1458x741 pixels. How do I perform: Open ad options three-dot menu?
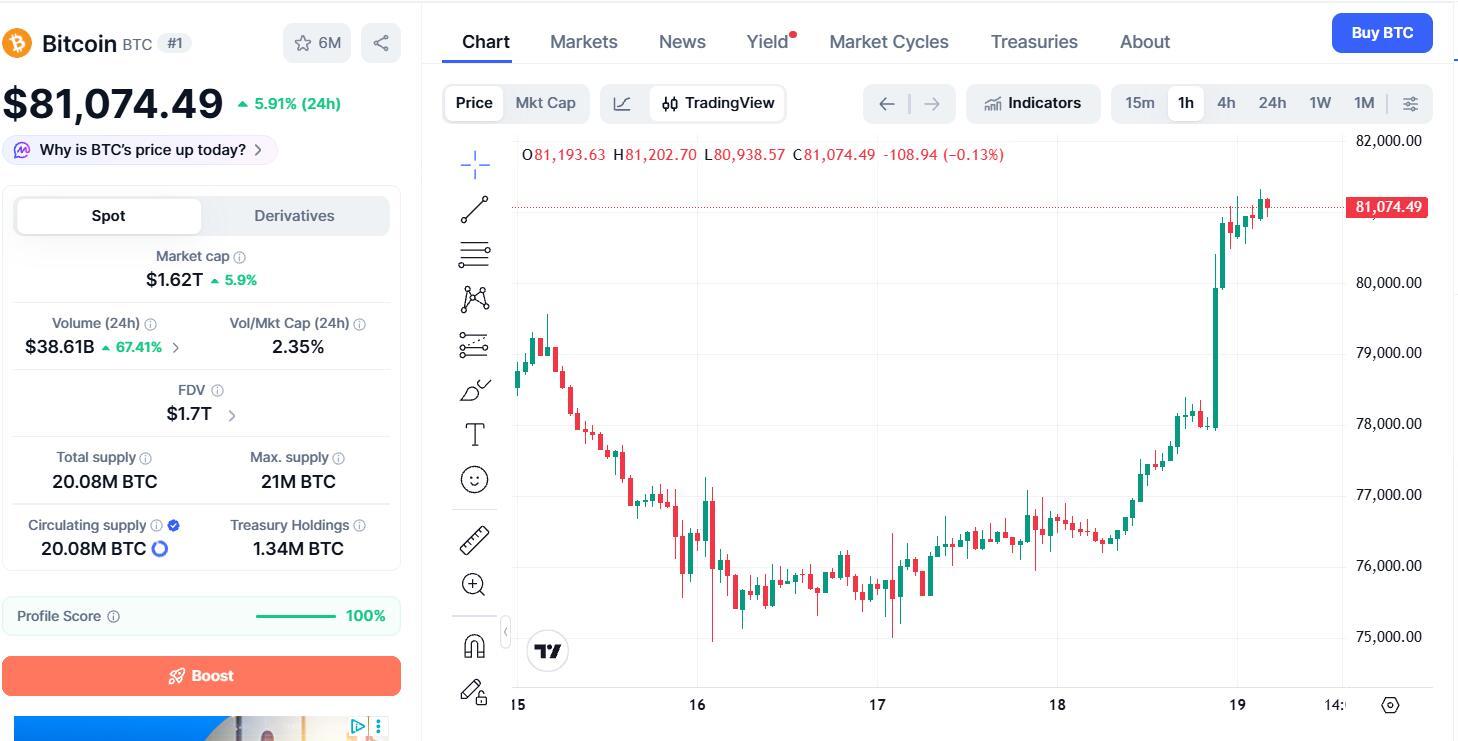378,726
